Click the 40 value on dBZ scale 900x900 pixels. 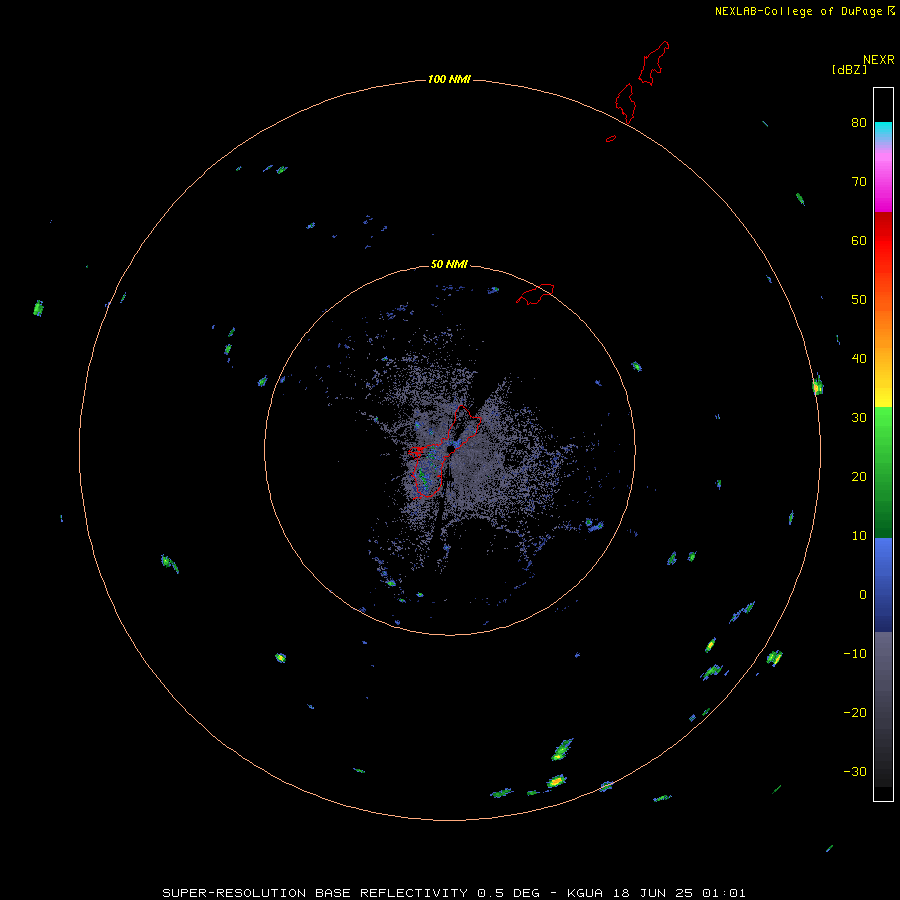859,359
